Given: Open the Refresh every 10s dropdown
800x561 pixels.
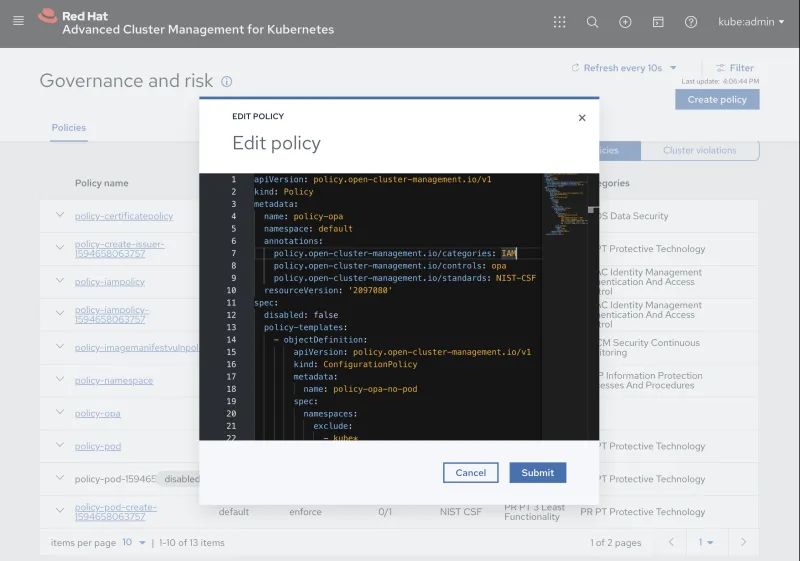Looking at the screenshot, I should coord(624,68).
